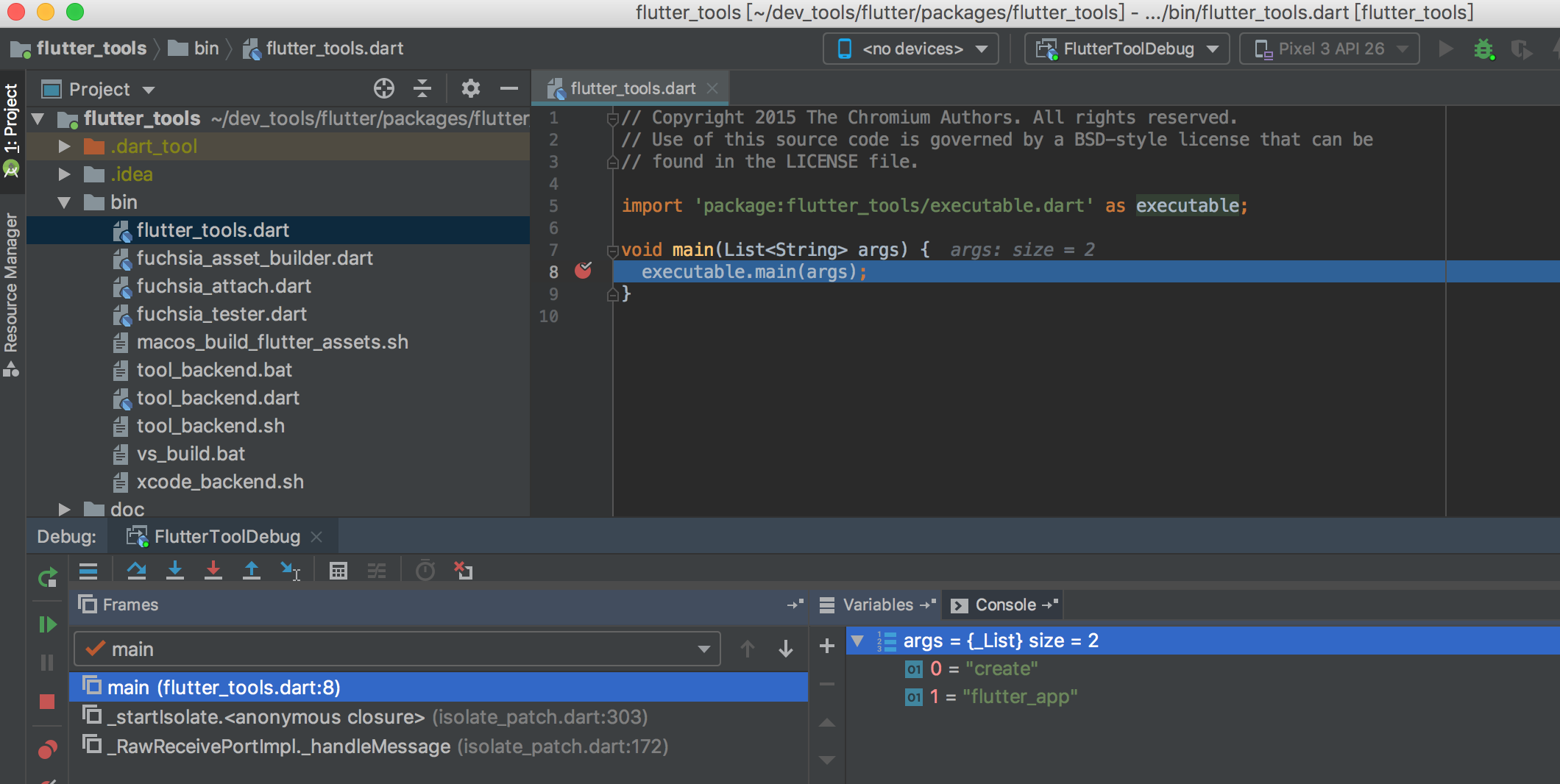Click the debug bug icon in toolbar
1560x784 pixels.
click(1483, 49)
